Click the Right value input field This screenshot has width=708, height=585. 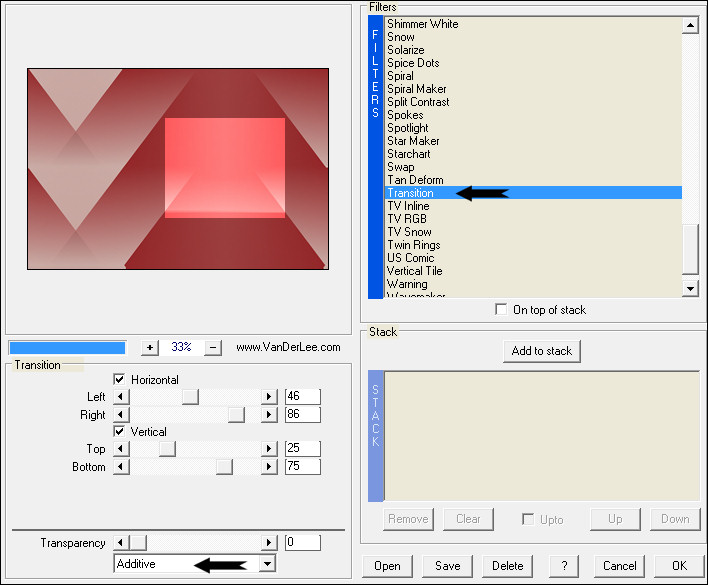tap(303, 414)
